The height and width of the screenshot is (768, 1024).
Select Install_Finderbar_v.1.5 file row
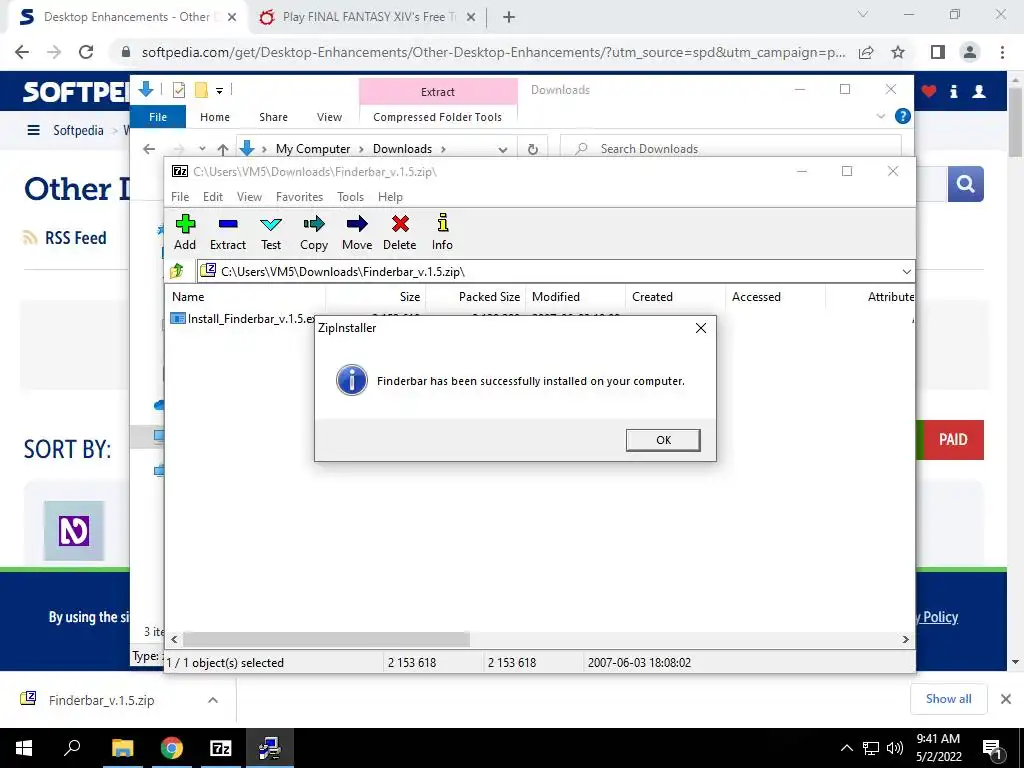pos(243,319)
